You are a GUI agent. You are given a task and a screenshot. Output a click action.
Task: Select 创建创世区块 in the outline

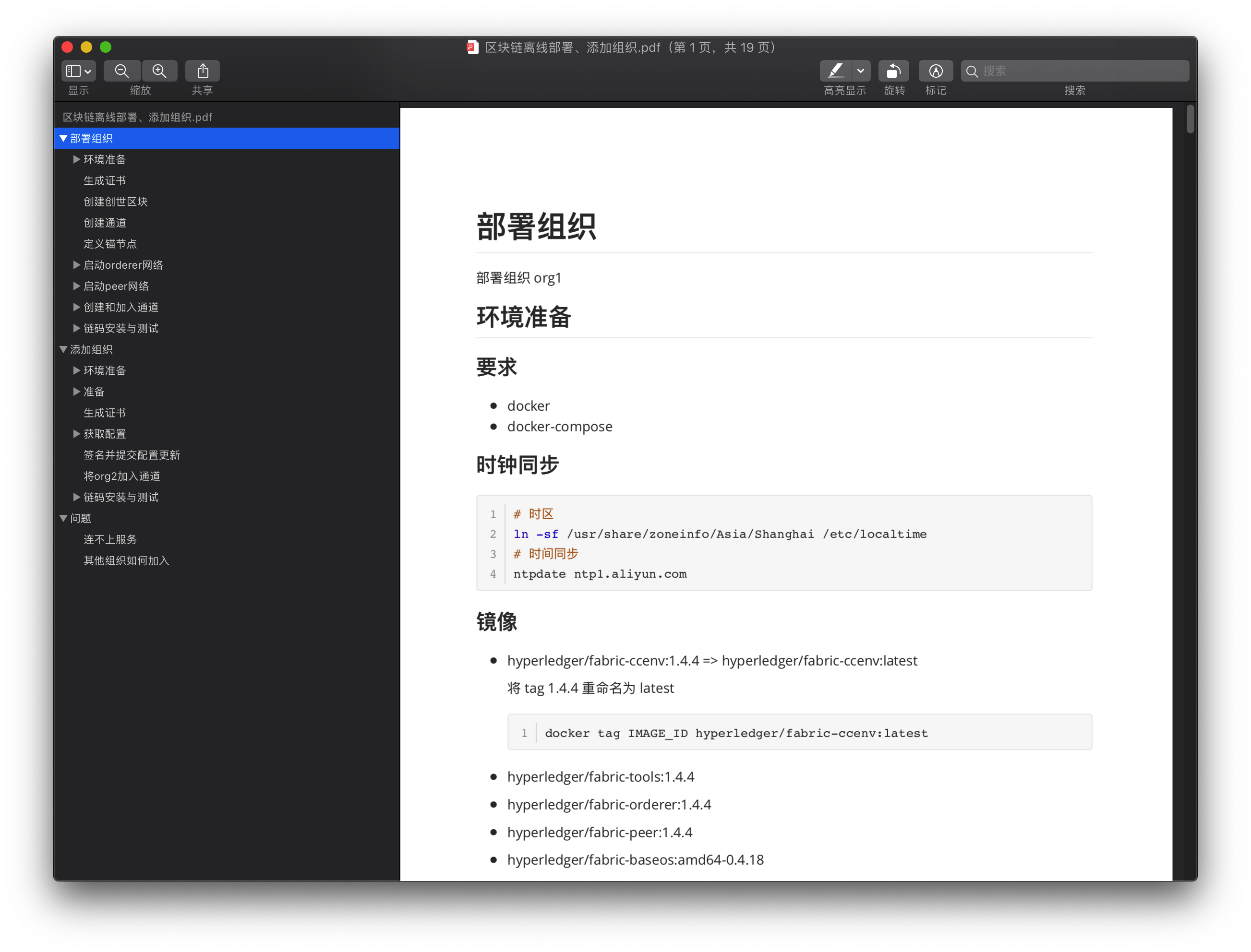pos(116,202)
